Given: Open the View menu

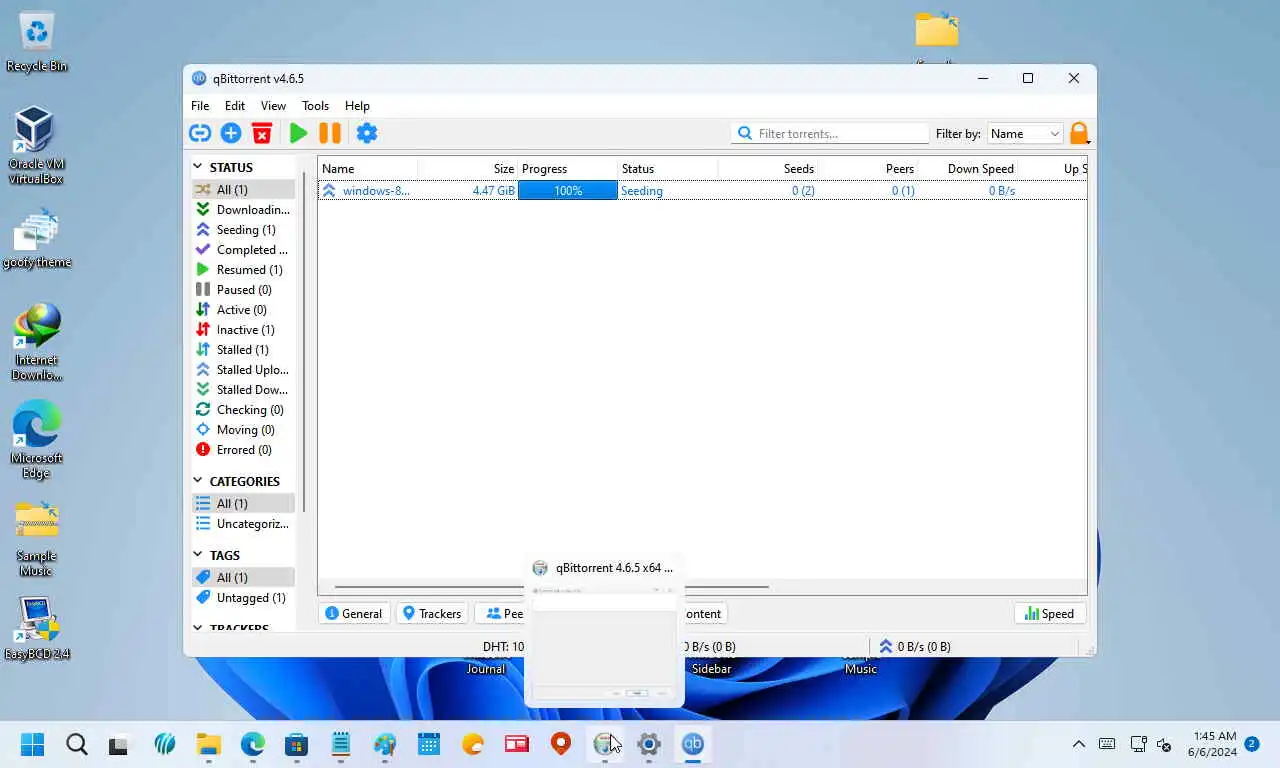Looking at the screenshot, I should point(273,105).
